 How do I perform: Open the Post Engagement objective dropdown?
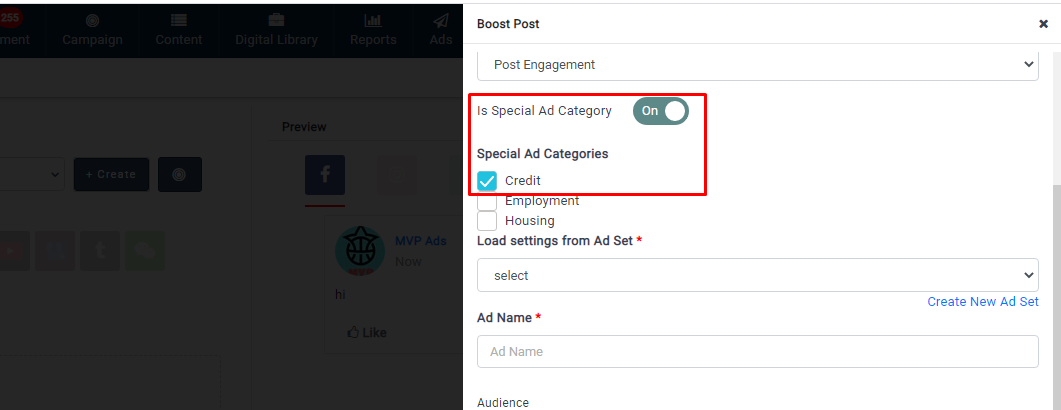[757, 64]
